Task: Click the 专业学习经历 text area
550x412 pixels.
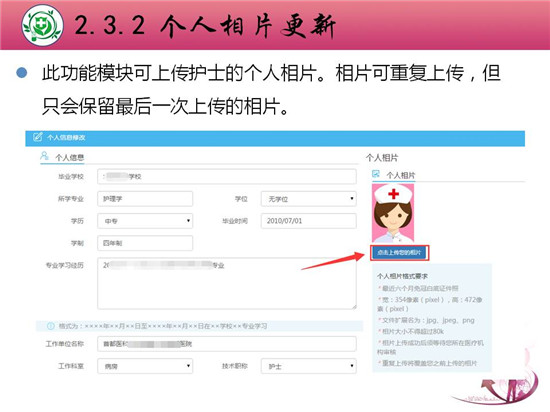Action: 227,283
